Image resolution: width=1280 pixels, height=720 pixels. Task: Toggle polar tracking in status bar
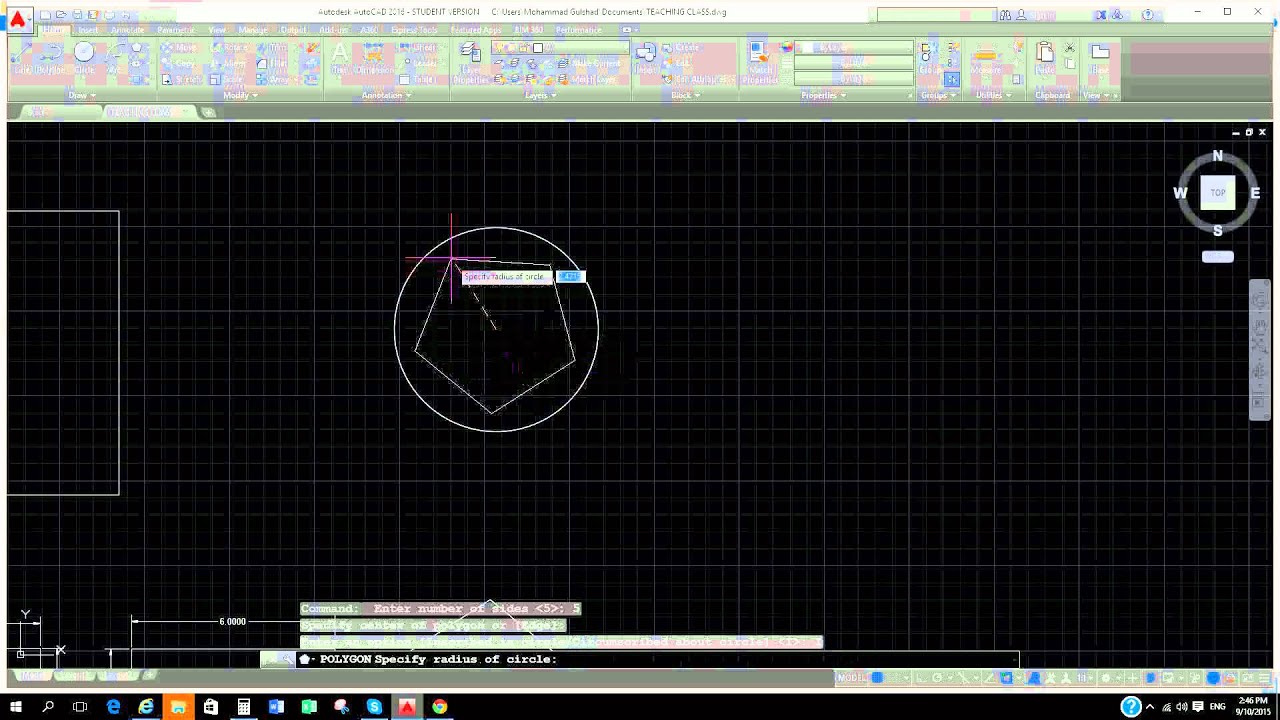pyautogui.click(x=939, y=678)
